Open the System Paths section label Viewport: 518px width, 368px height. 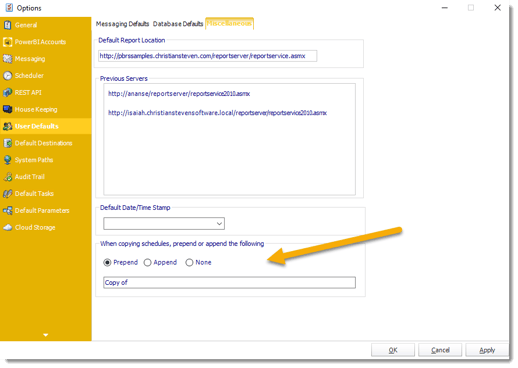click(34, 160)
